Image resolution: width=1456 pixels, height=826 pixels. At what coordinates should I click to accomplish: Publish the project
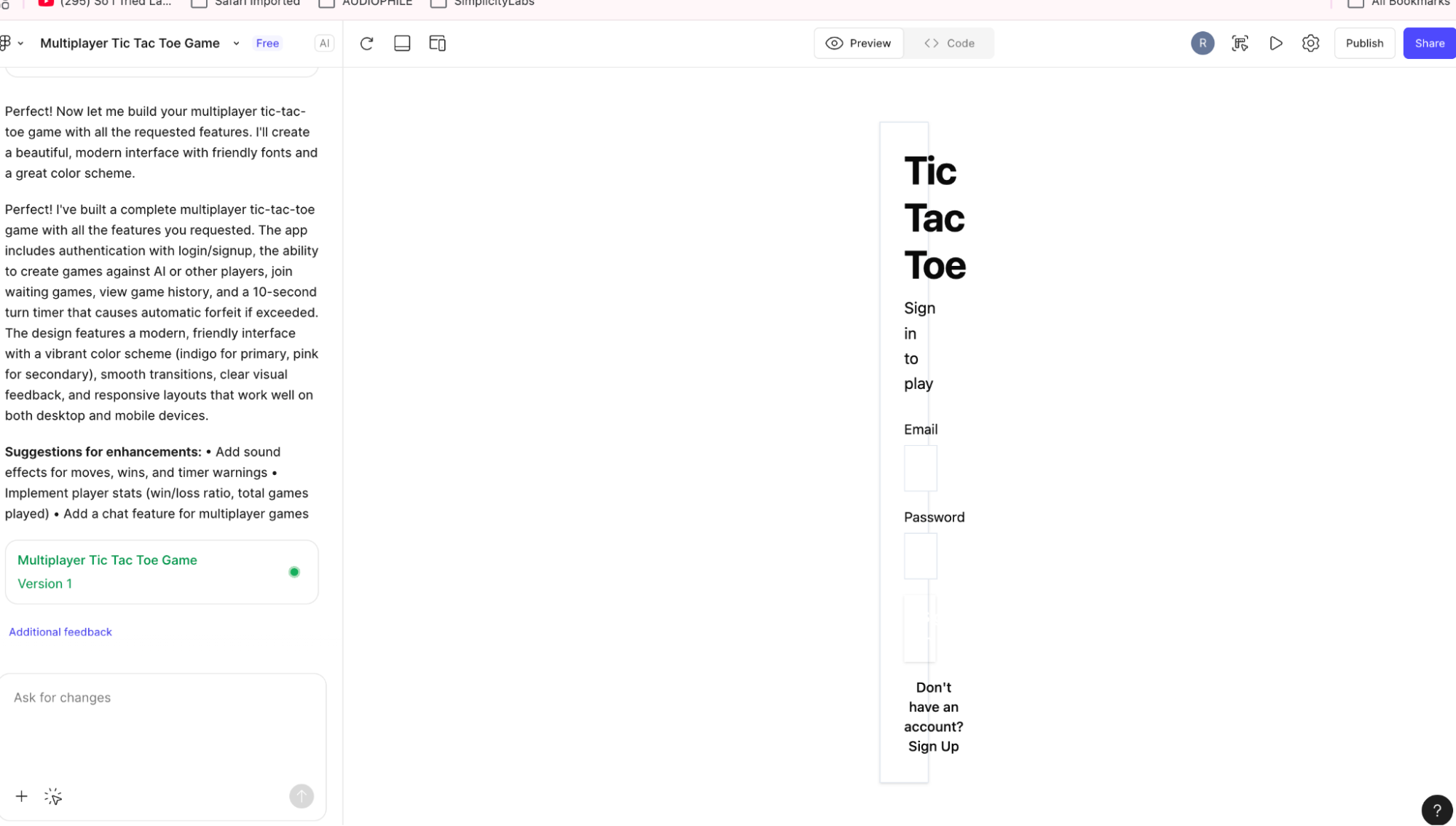click(x=1364, y=43)
